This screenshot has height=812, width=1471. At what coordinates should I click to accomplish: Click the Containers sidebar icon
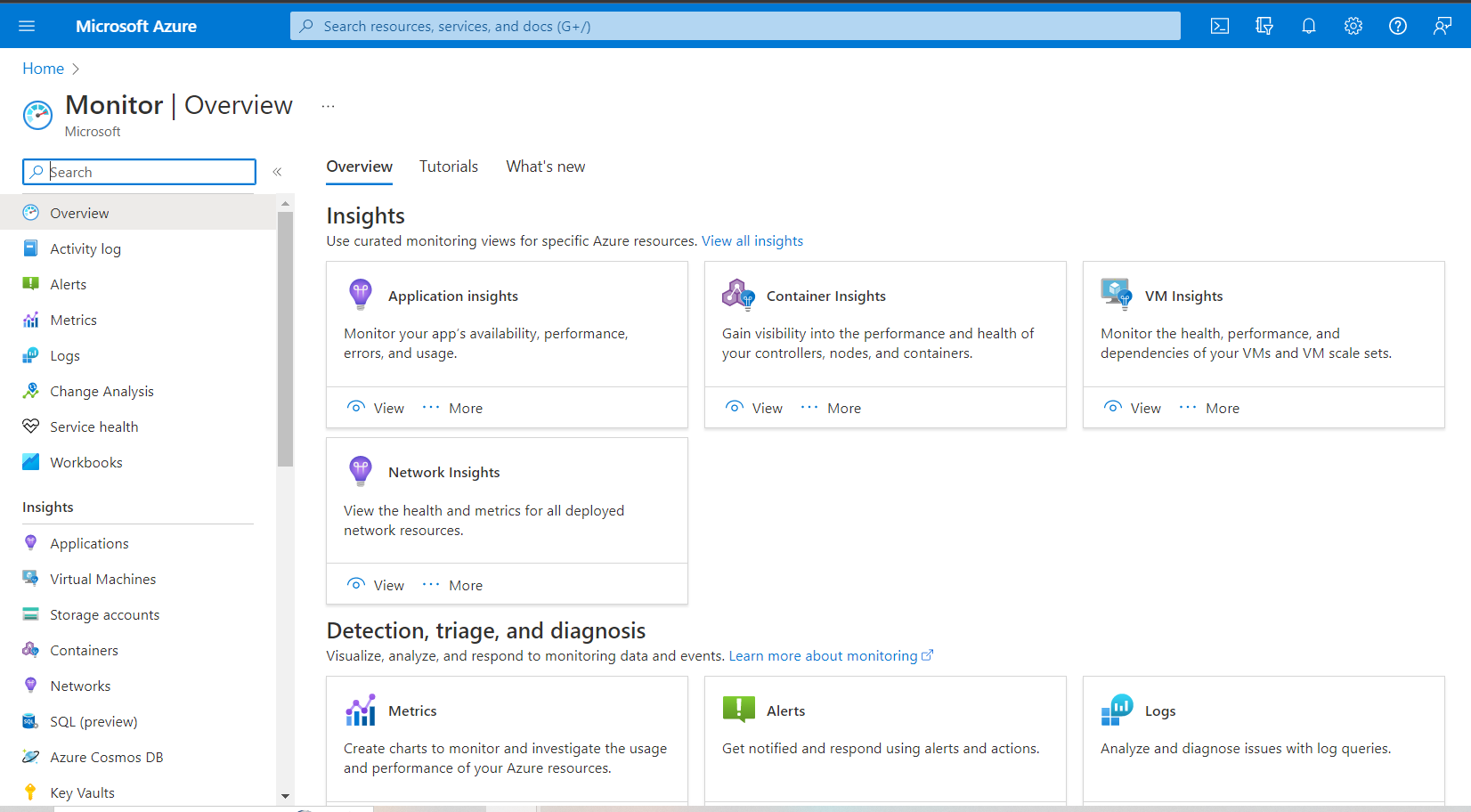pos(30,650)
